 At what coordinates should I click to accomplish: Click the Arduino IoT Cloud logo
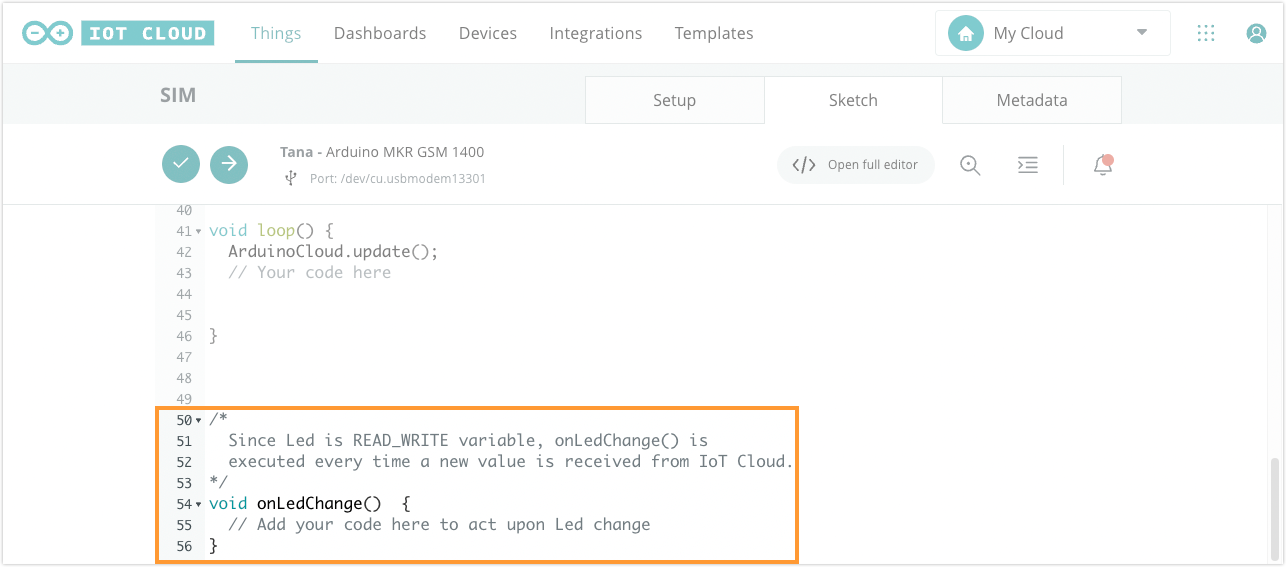(118, 33)
